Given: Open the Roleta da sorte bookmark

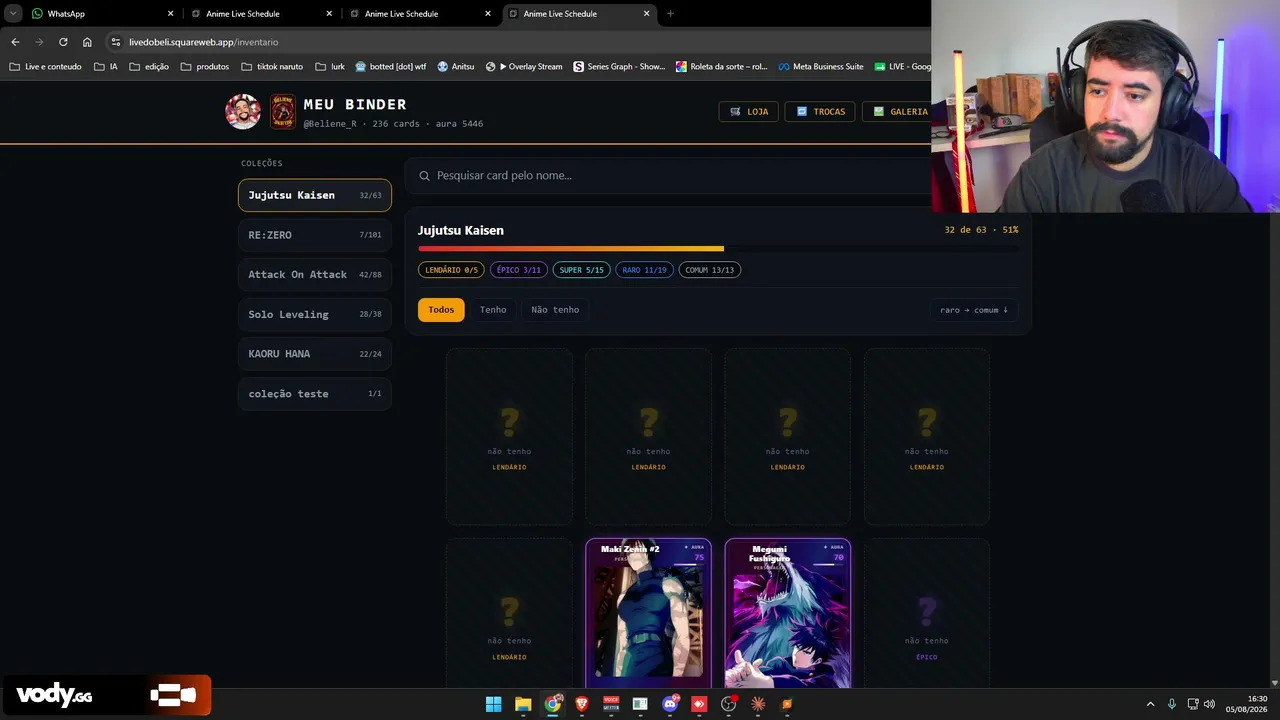Looking at the screenshot, I should click(x=722, y=67).
